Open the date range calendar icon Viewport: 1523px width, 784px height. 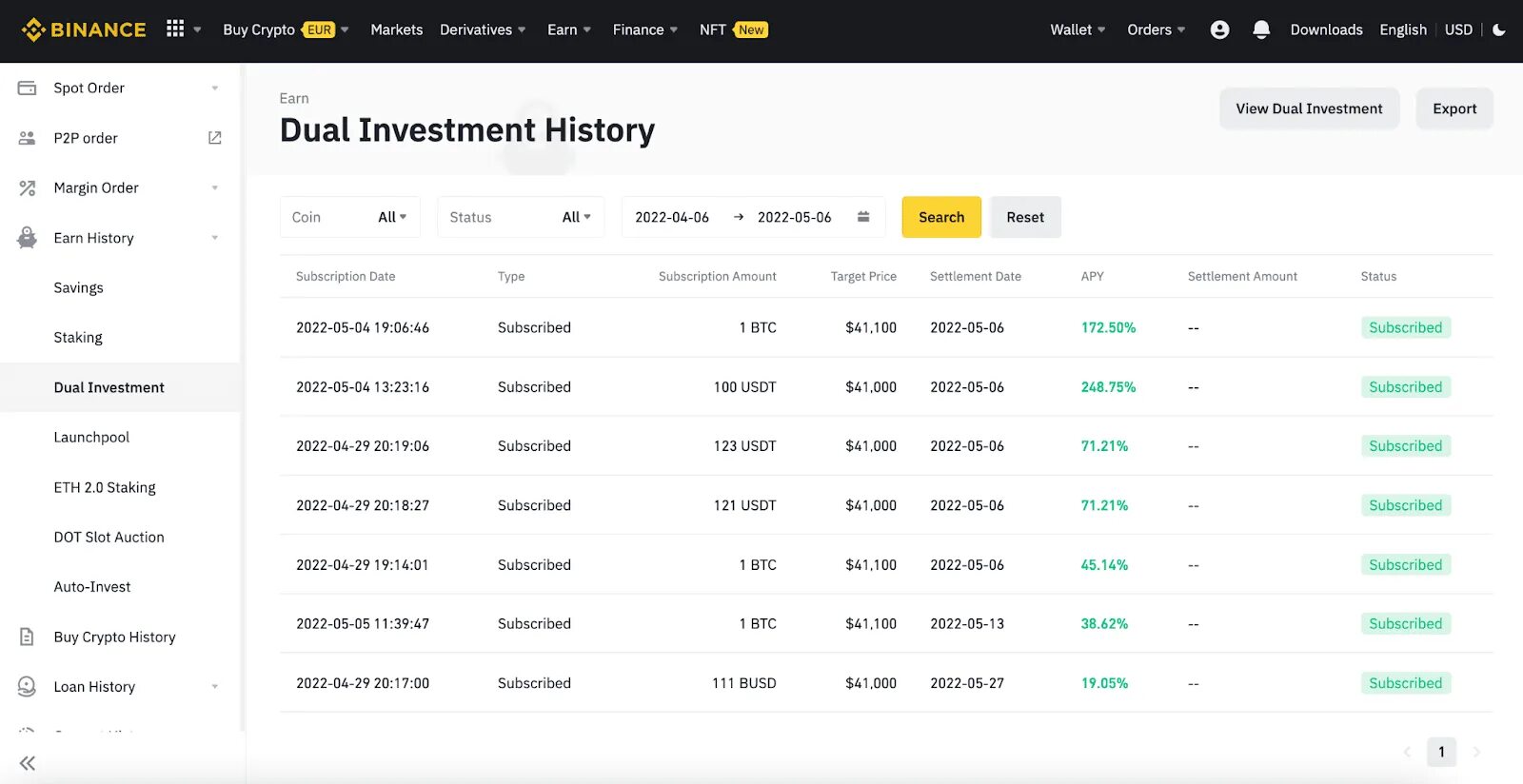tap(863, 217)
